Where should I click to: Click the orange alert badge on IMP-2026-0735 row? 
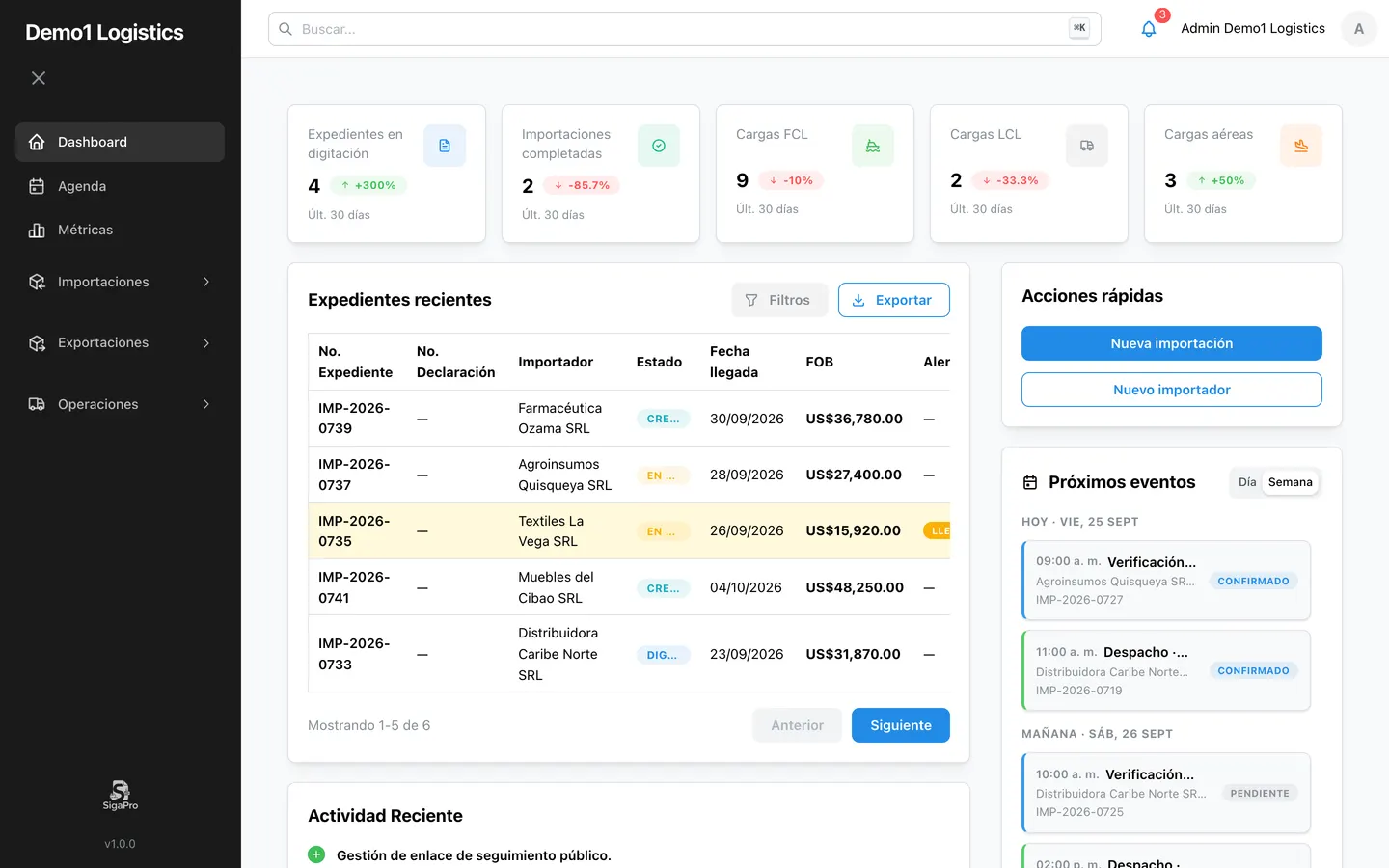(937, 530)
